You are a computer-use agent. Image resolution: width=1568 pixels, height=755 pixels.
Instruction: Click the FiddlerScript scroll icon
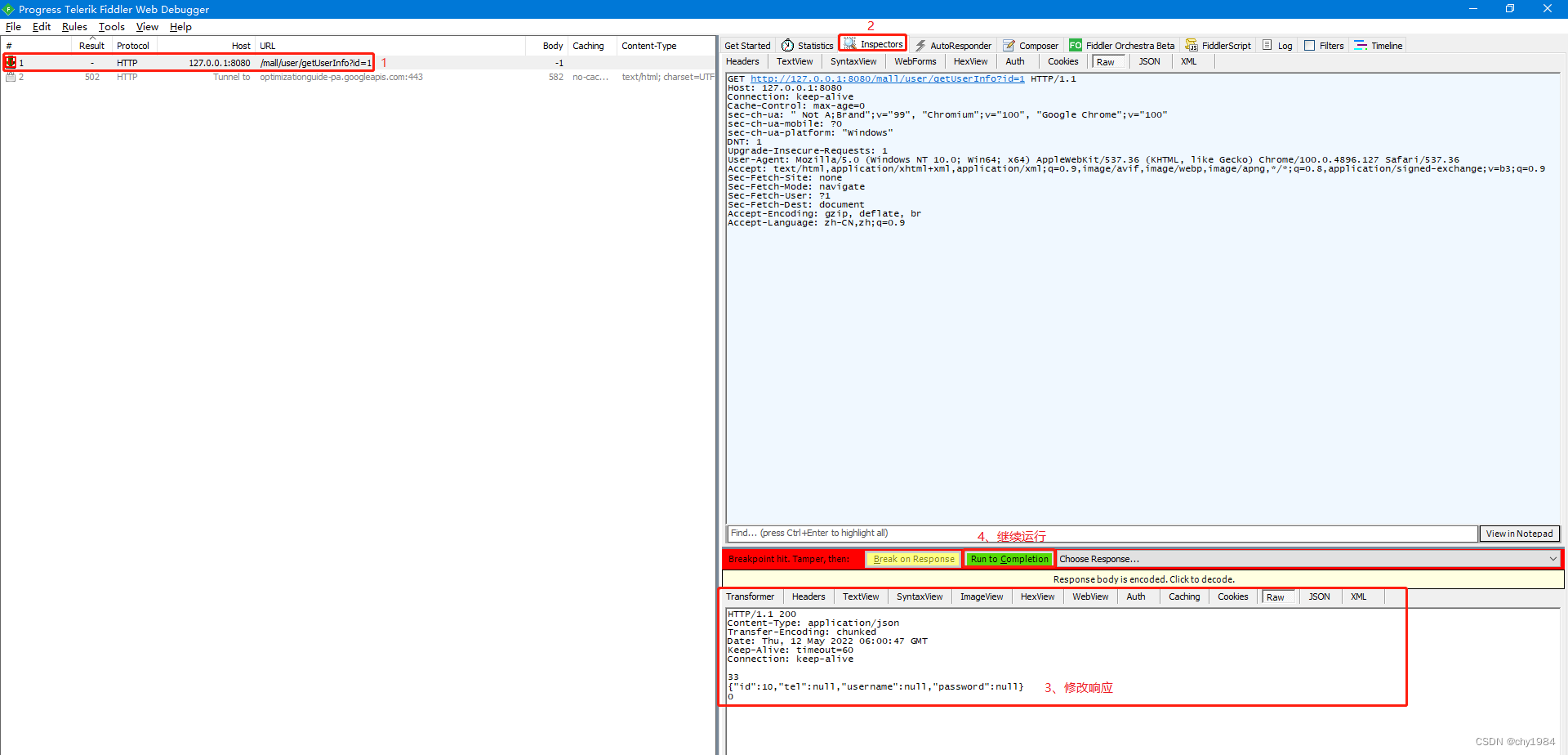(1192, 46)
